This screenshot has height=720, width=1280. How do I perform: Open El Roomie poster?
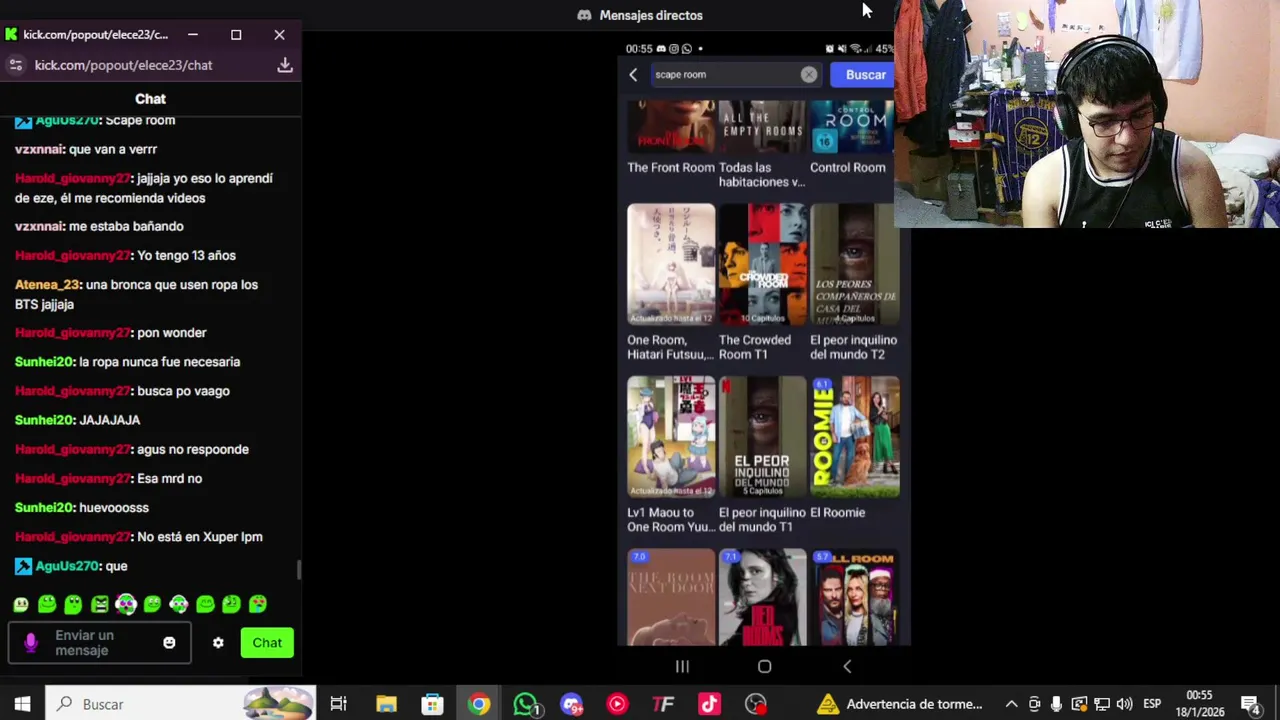[x=855, y=437]
